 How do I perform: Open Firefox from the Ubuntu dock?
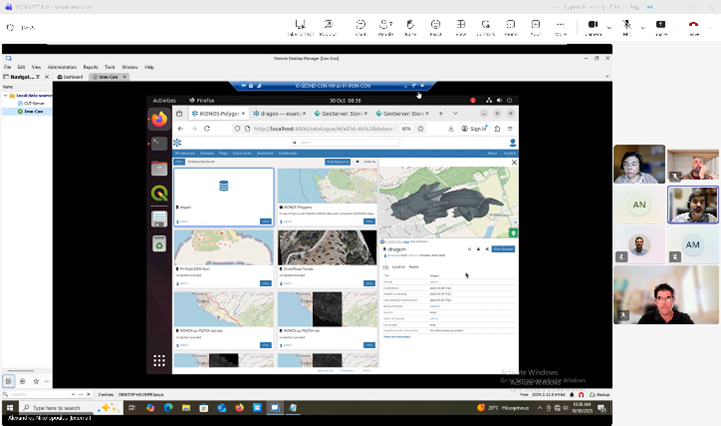click(x=159, y=120)
